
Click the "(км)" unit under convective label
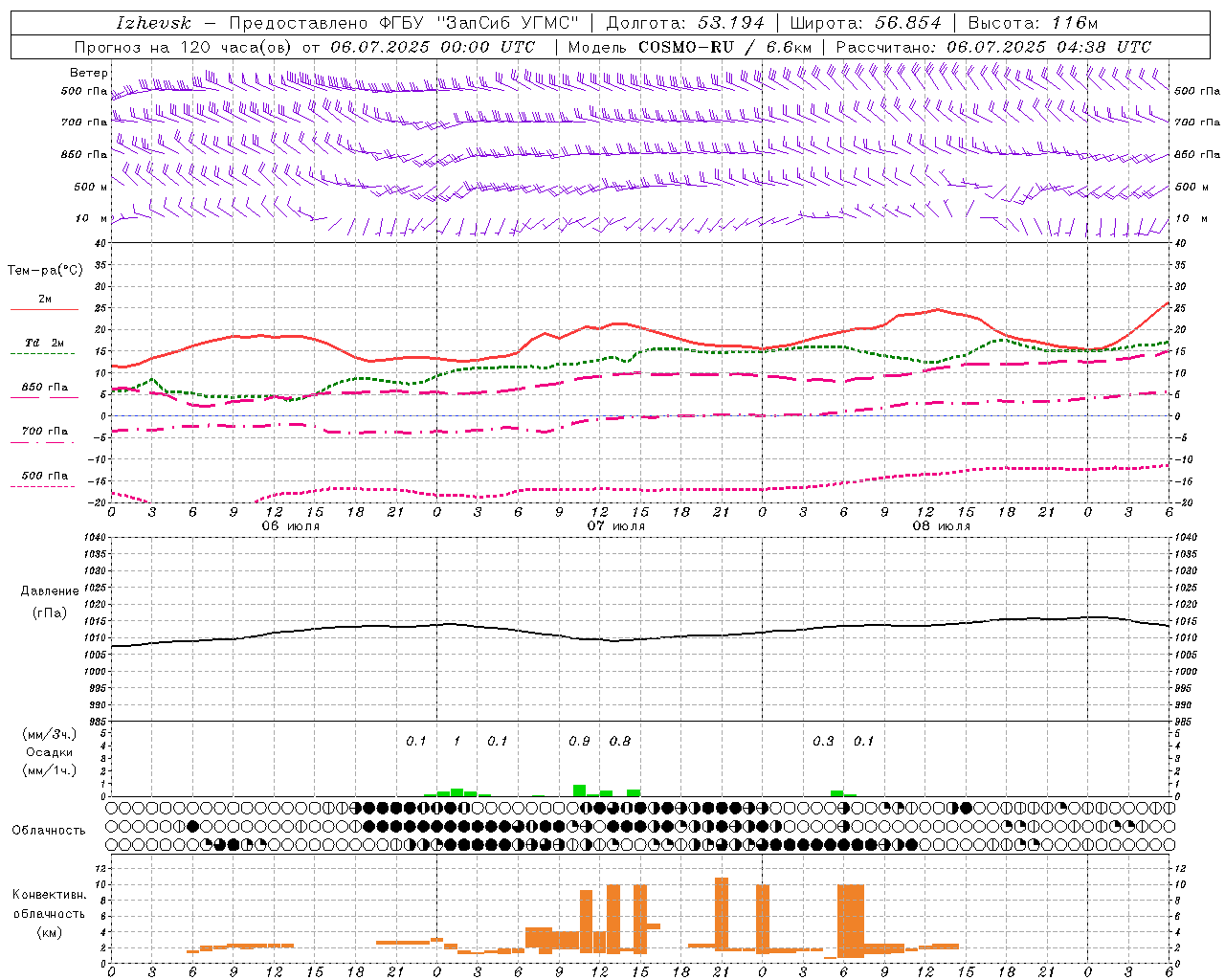pos(49,932)
